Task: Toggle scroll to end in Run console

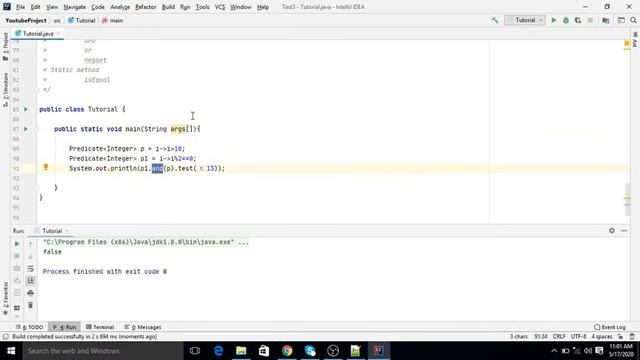Action: tap(30, 280)
